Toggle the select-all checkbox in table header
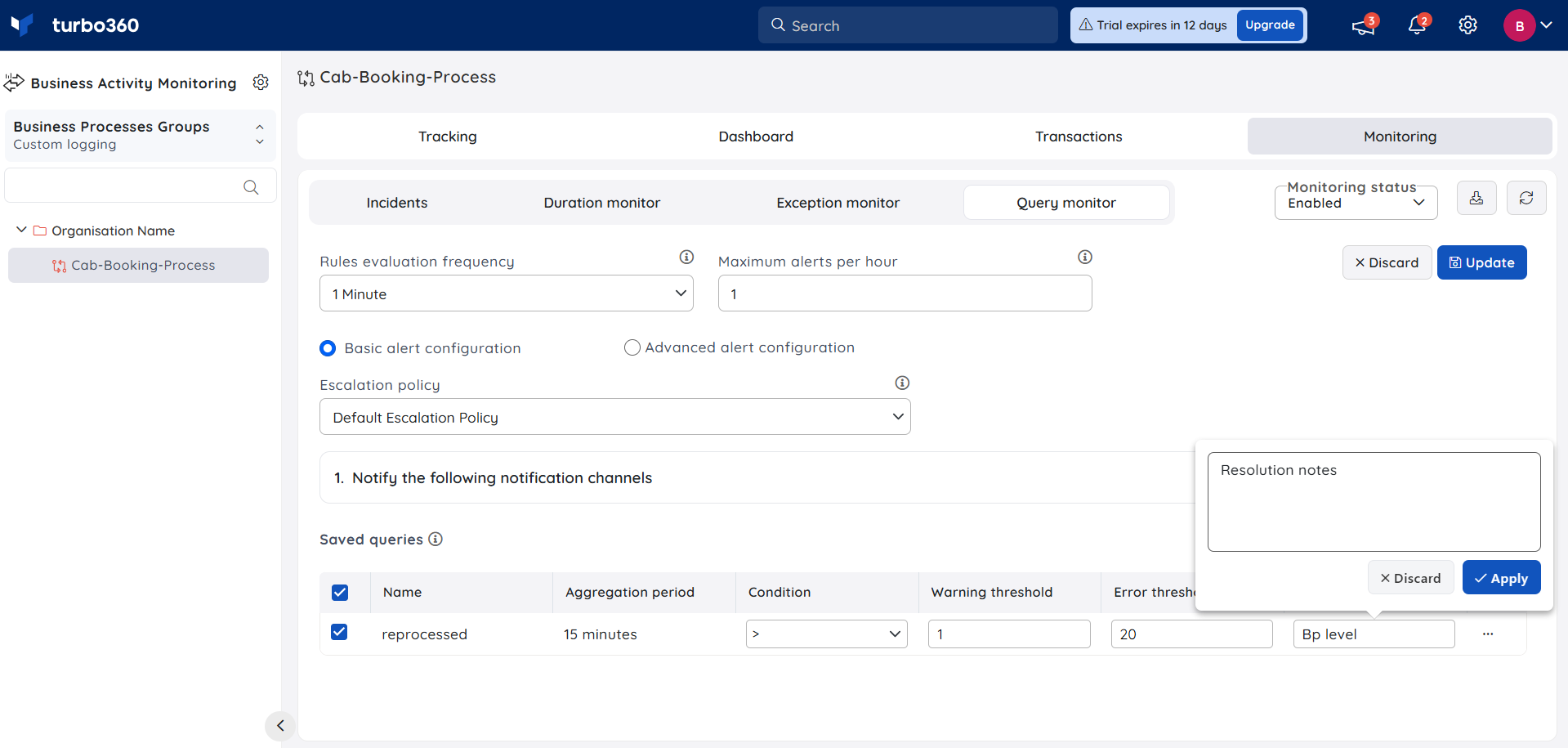Screen dimensions: 1568x748 point(340,593)
